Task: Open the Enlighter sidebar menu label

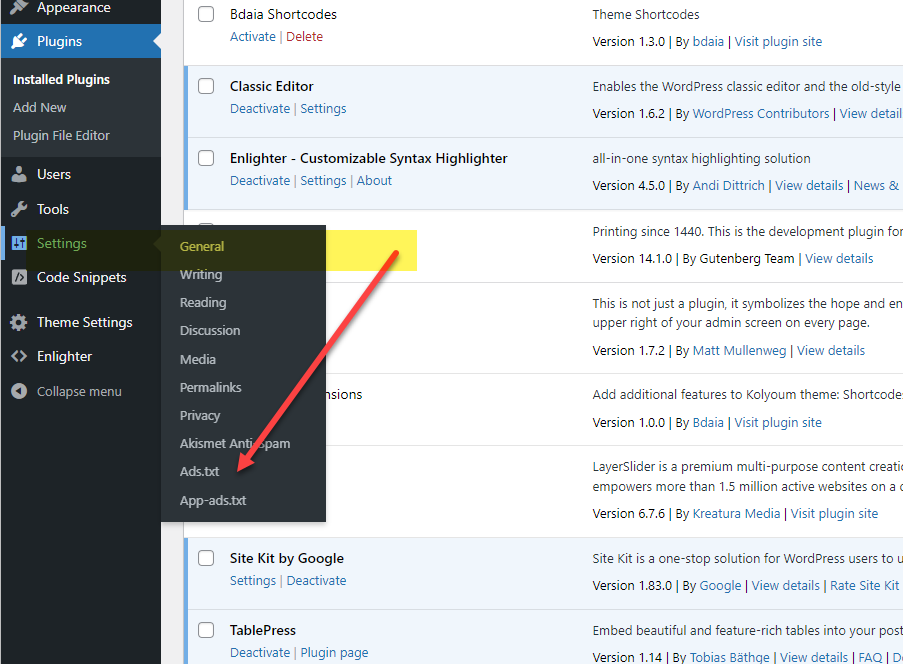Action: click(64, 356)
